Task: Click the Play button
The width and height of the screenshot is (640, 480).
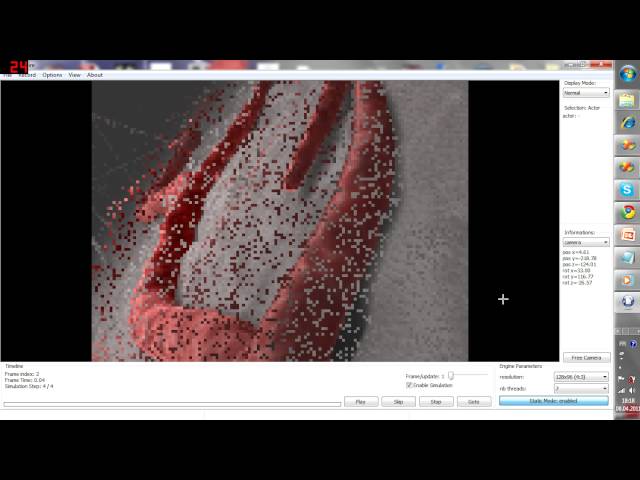Action: 361,402
